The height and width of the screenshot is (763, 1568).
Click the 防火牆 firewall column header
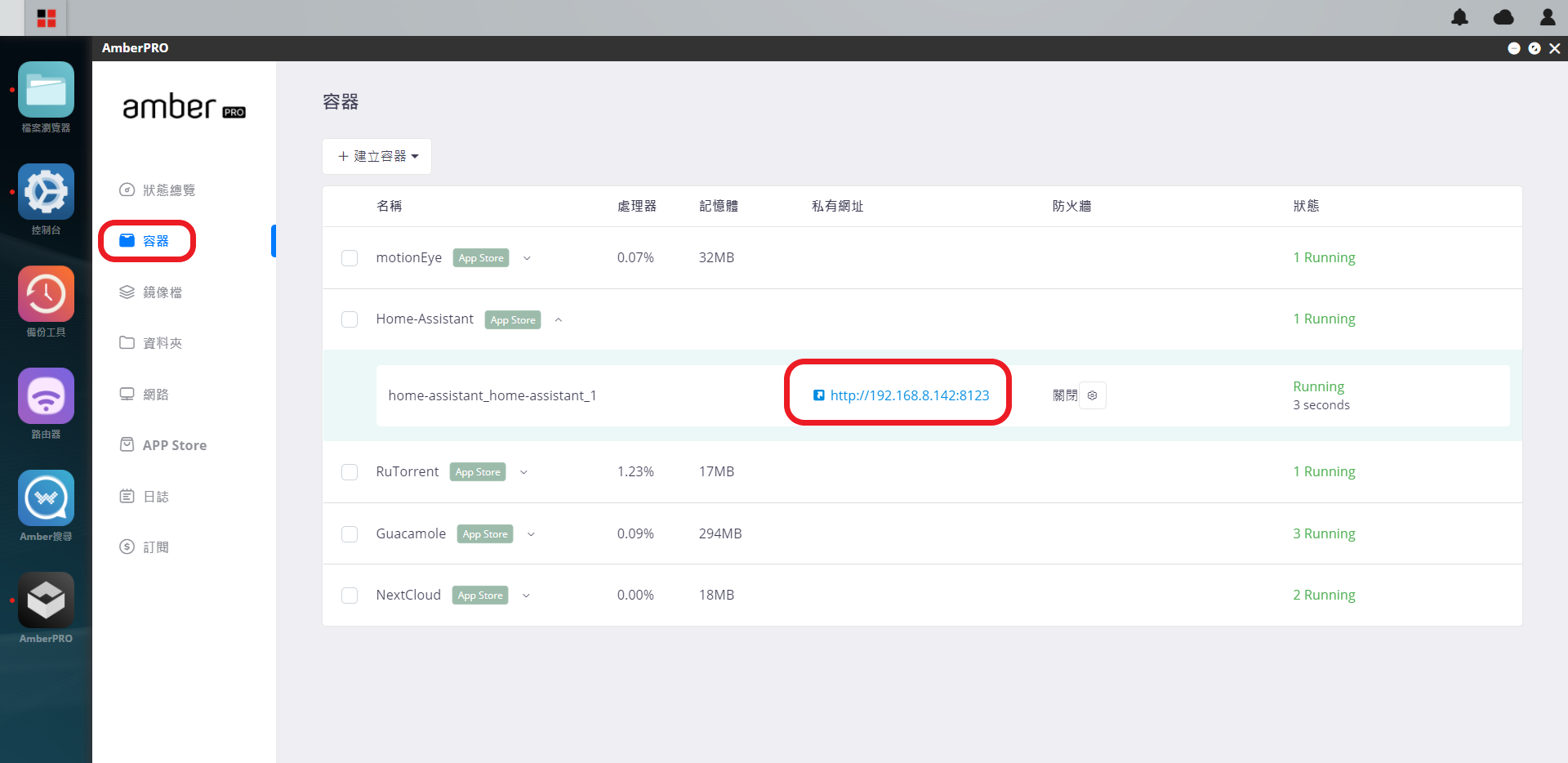point(1071,206)
